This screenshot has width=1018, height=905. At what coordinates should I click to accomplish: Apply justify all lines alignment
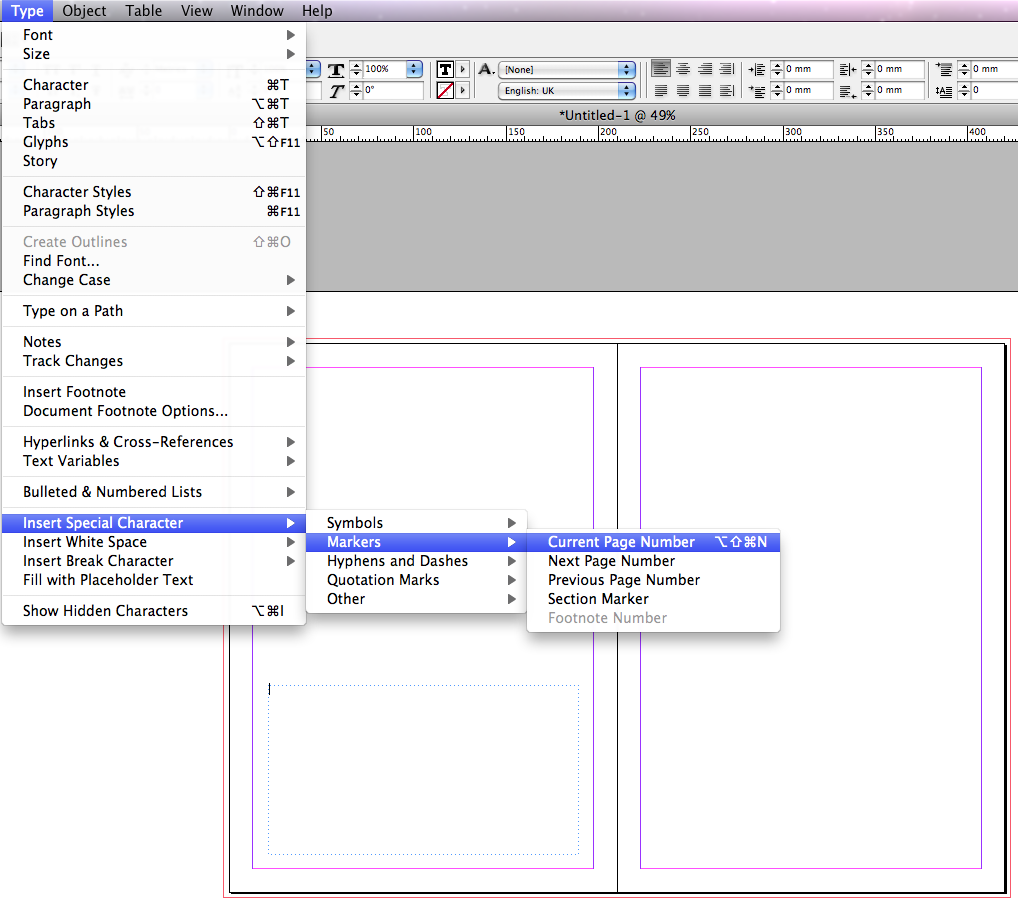pyautogui.click(x=705, y=91)
